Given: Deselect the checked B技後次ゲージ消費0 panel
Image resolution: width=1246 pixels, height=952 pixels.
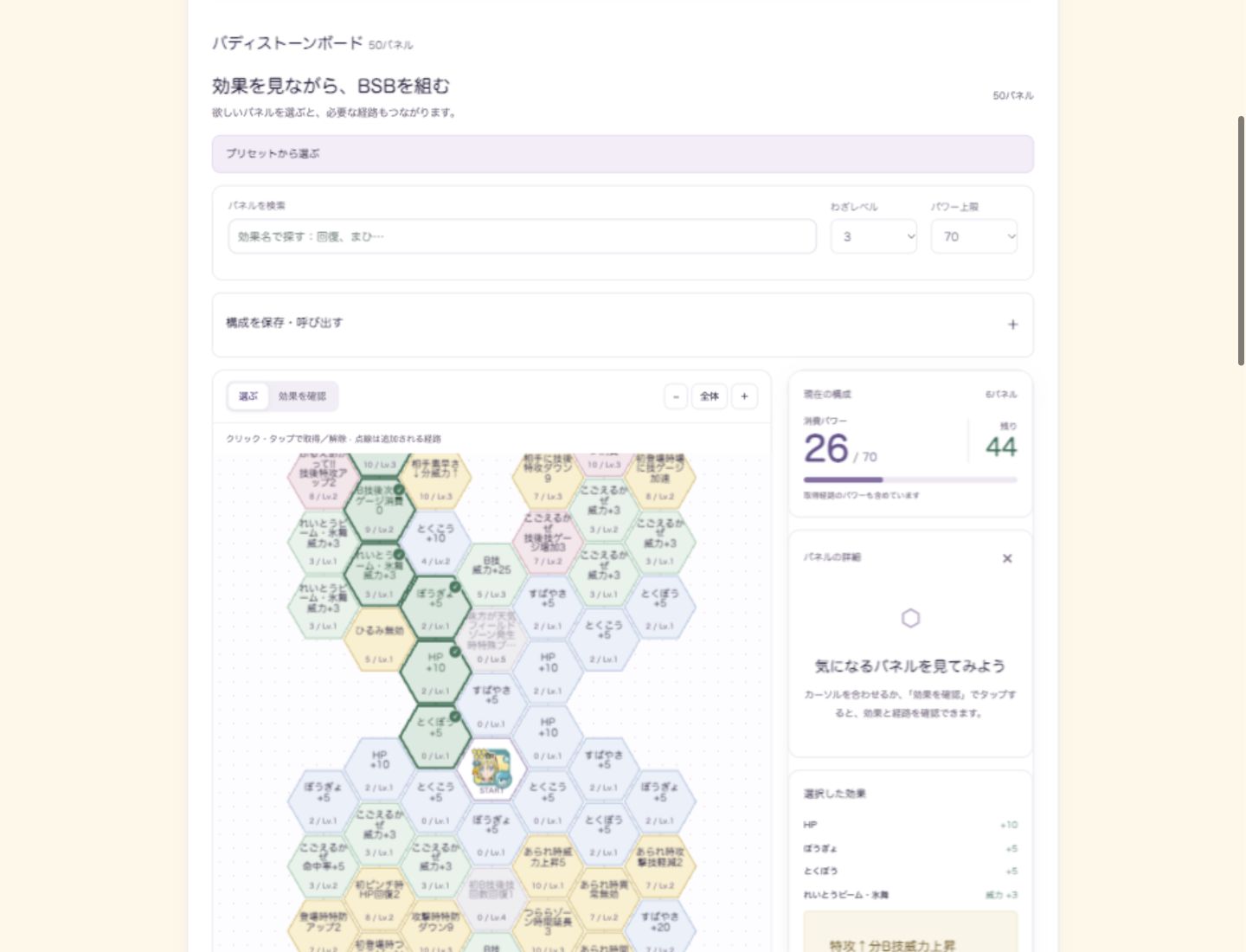Looking at the screenshot, I should pyautogui.click(x=379, y=511).
